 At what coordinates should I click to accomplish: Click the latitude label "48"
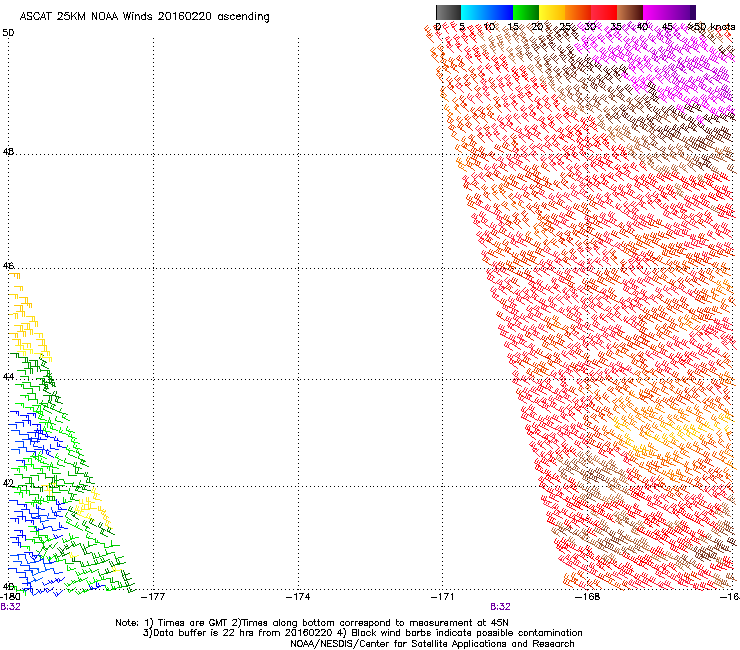8,152
